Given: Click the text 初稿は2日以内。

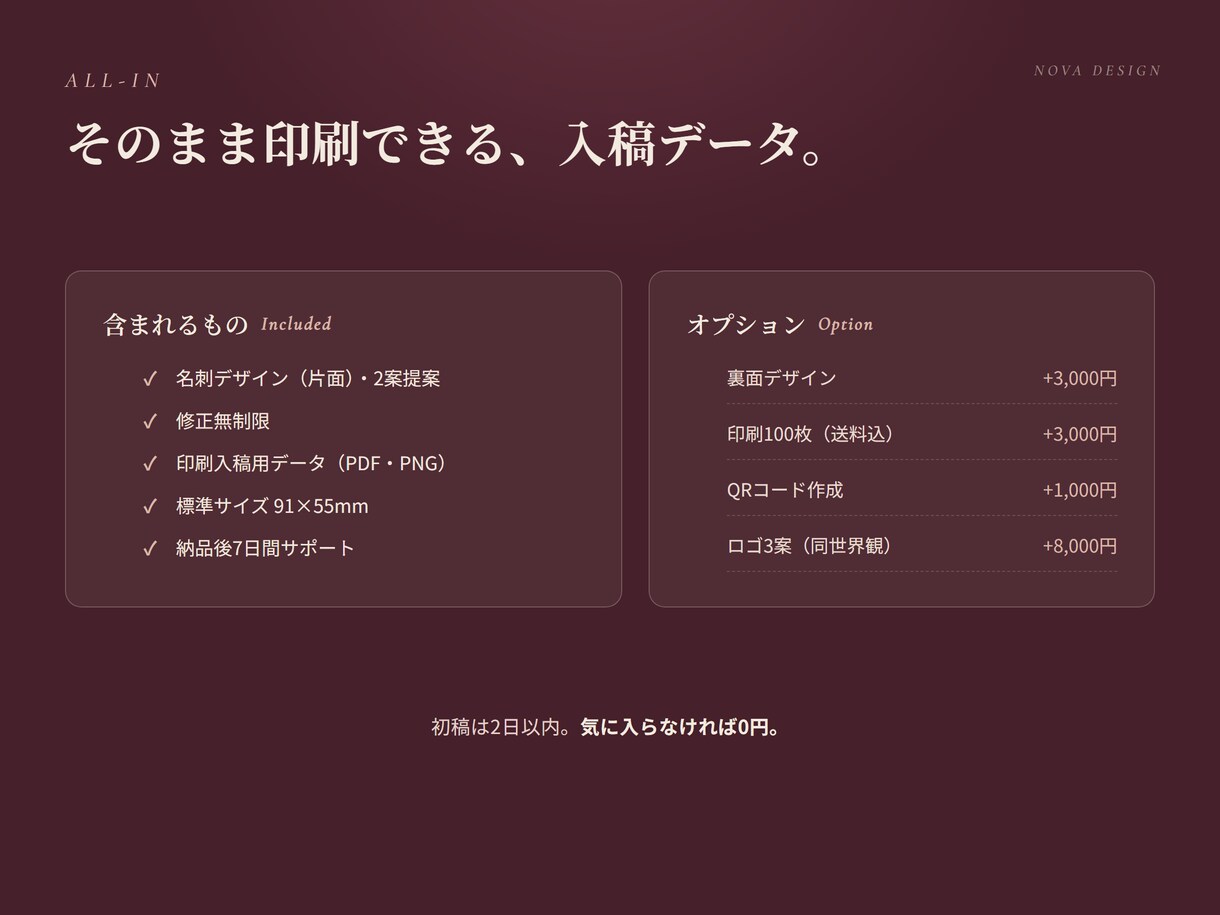Looking at the screenshot, I should tap(503, 727).
